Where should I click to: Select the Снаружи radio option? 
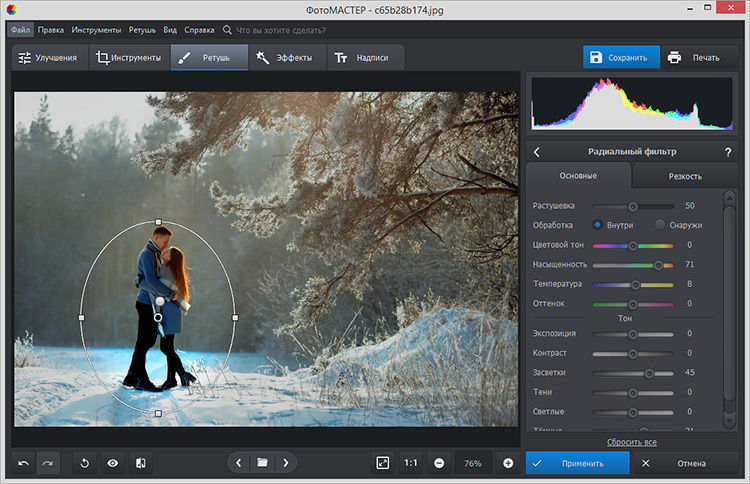(x=660, y=225)
